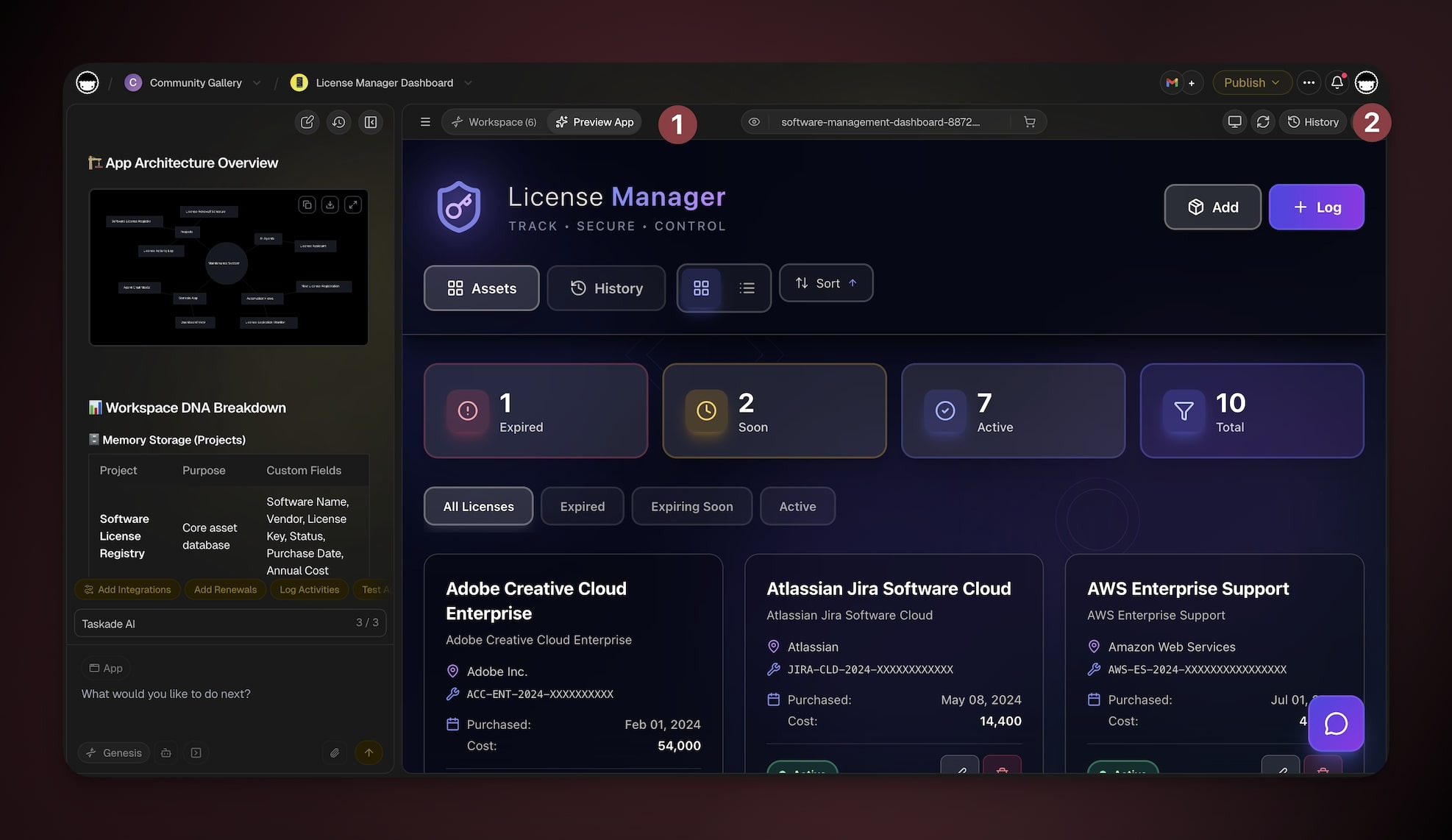Viewport: 1452px width, 840px height.
Task: Select the Expiring Soon filter tab
Action: (691, 506)
